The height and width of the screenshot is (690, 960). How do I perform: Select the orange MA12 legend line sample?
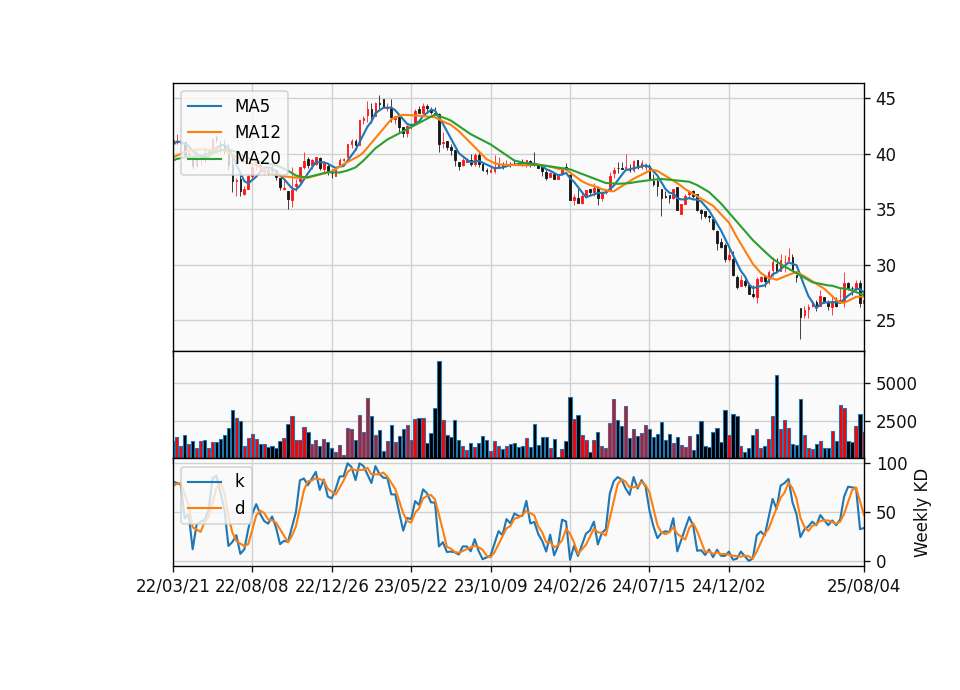click(204, 132)
